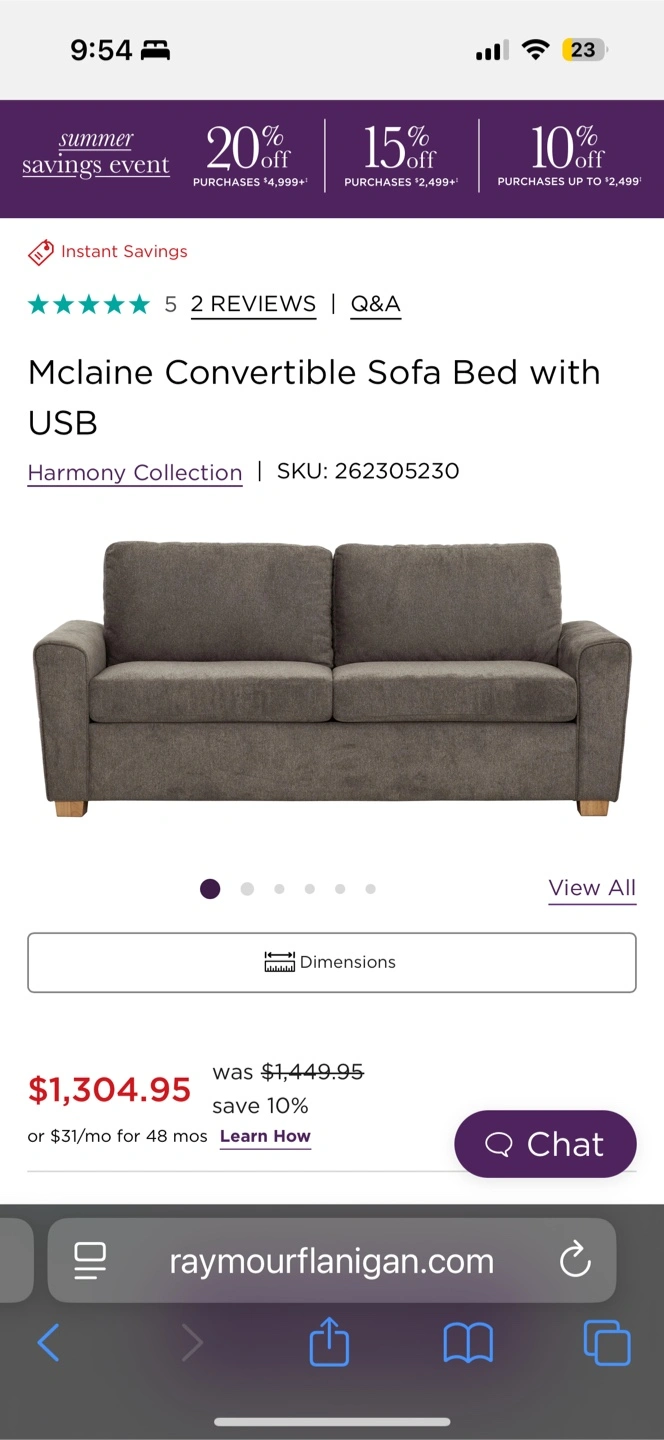
Task: Reload the page with refresh icon
Action: pyautogui.click(x=575, y=1261)
